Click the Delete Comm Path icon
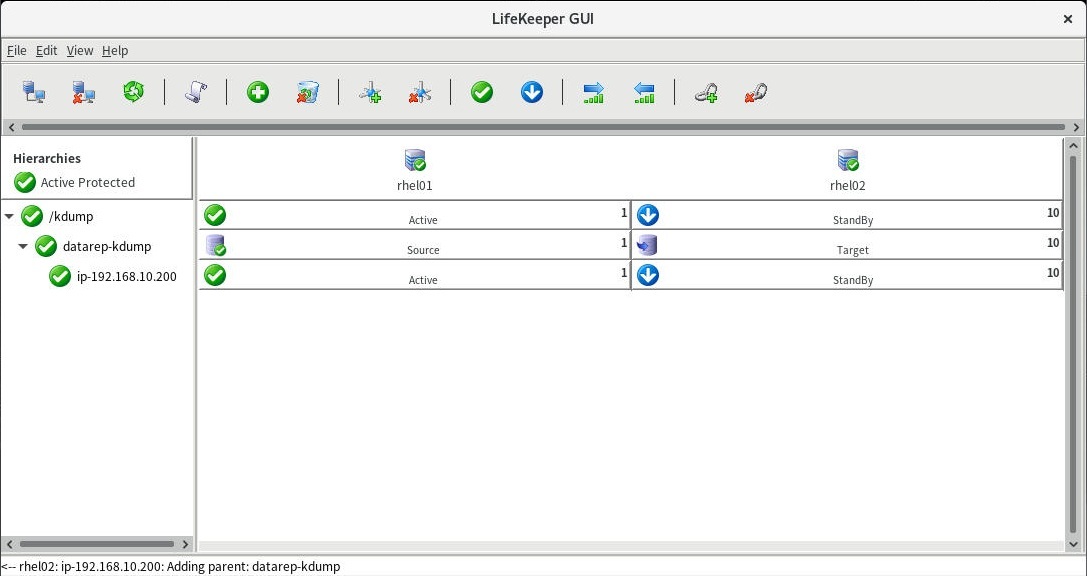Image resolution: width=1087 pixels, height=576 pixels. (420, 93)
